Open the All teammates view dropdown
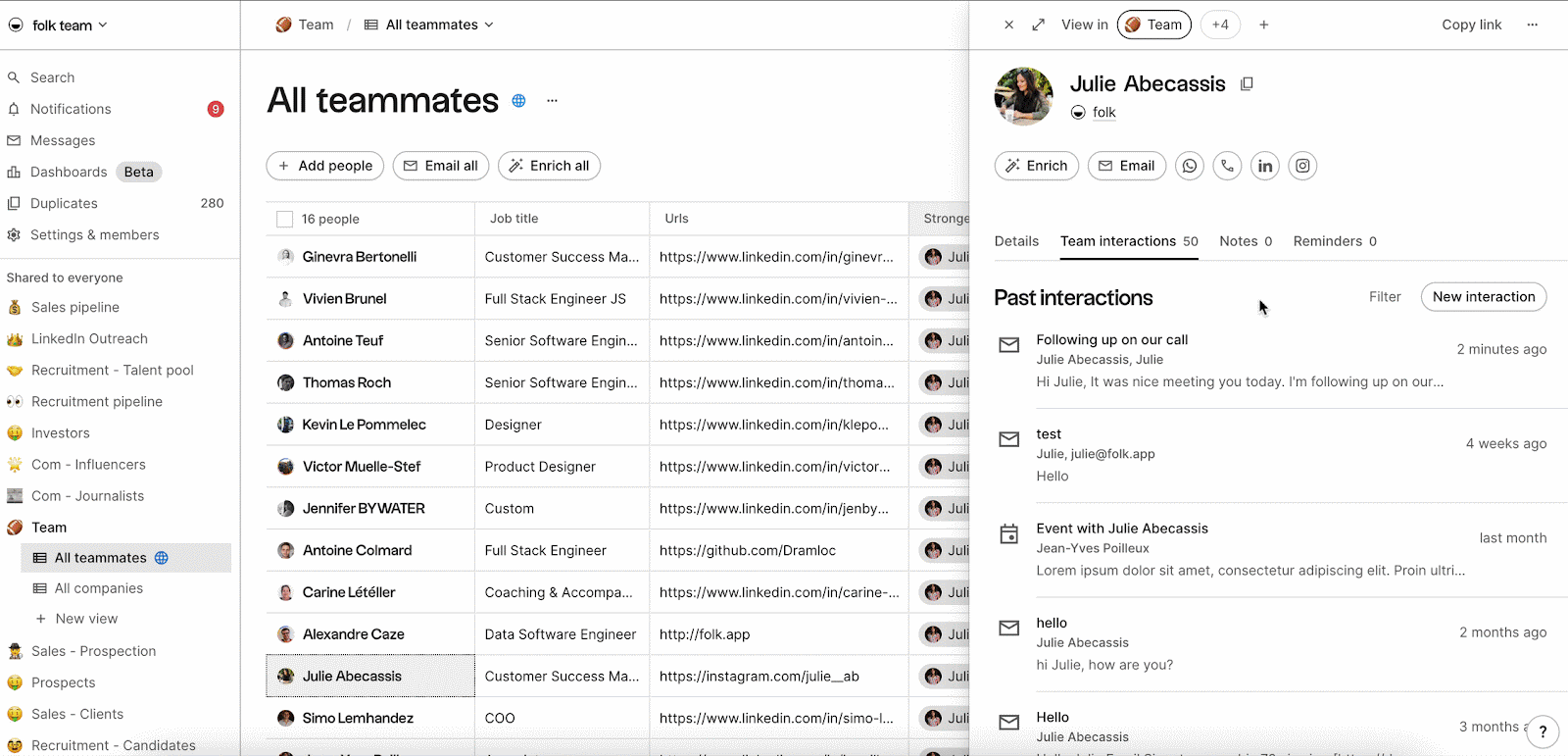Screen dimensions: 1568x756 429,25
